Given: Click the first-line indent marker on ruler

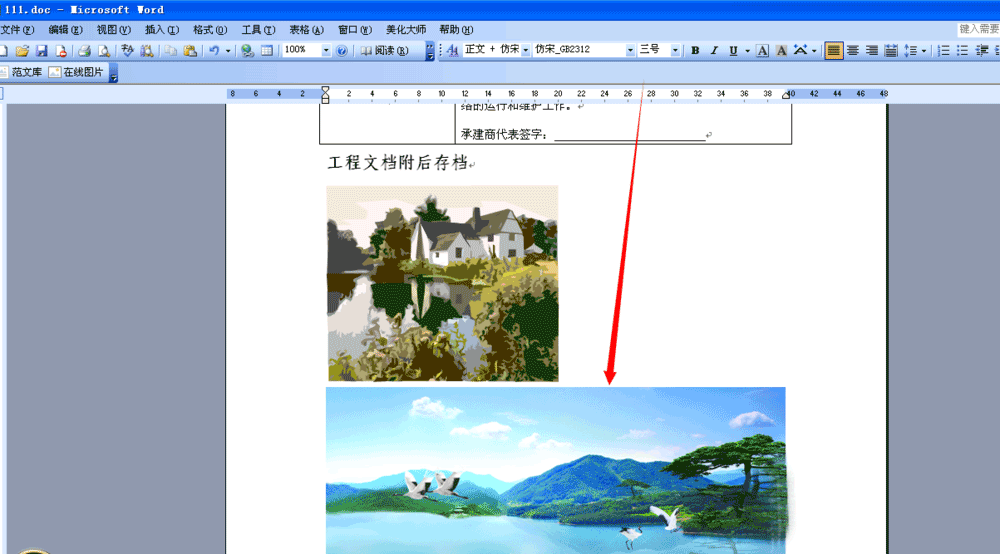Looking at the screenshot, I should tap(325, 90).
